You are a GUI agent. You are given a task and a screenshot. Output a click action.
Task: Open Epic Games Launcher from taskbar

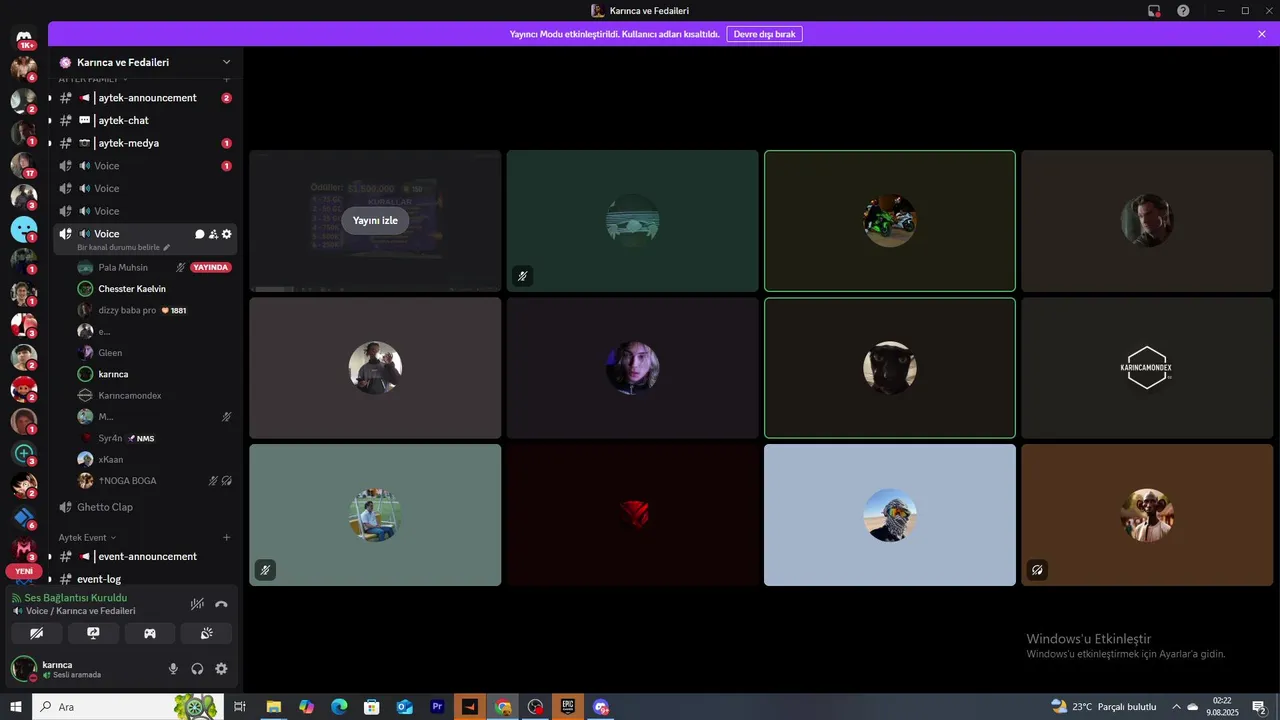point(568,707)
